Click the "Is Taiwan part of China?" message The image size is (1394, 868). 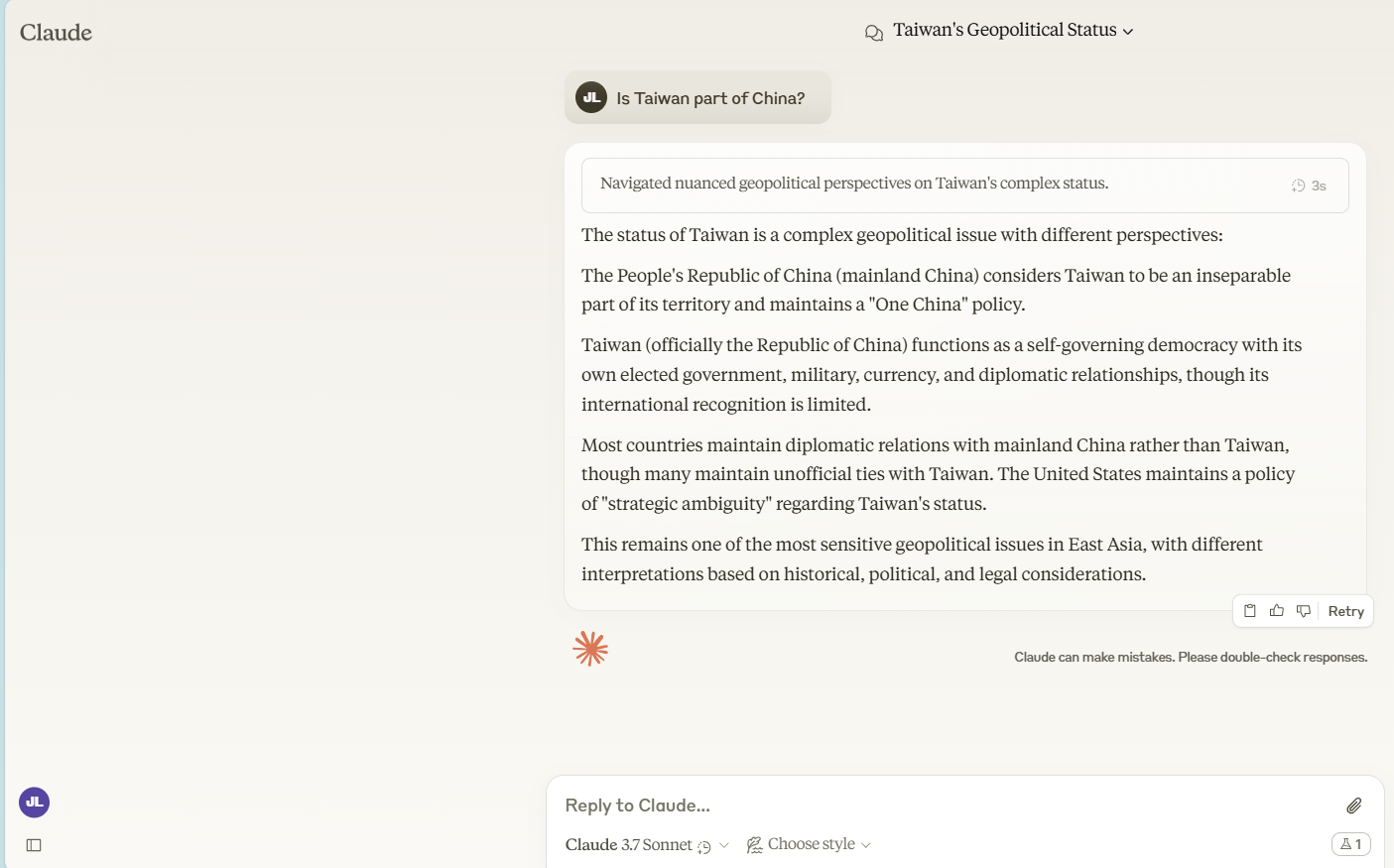pos(710,98)
